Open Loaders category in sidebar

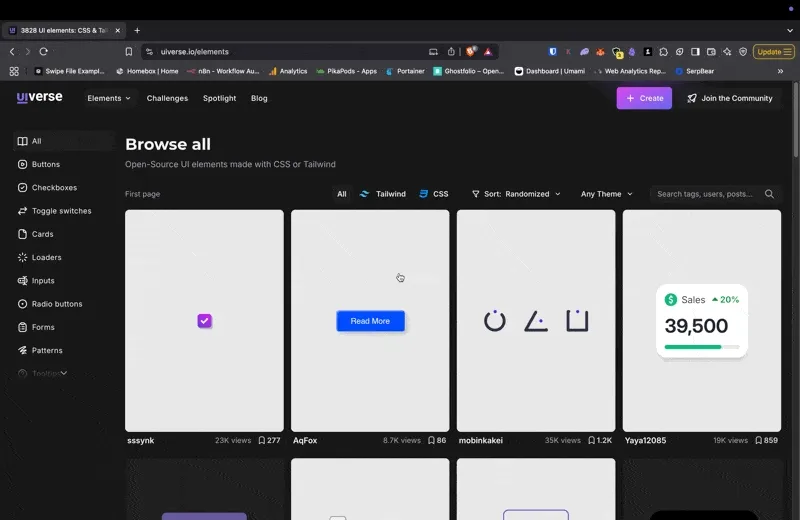46,257
